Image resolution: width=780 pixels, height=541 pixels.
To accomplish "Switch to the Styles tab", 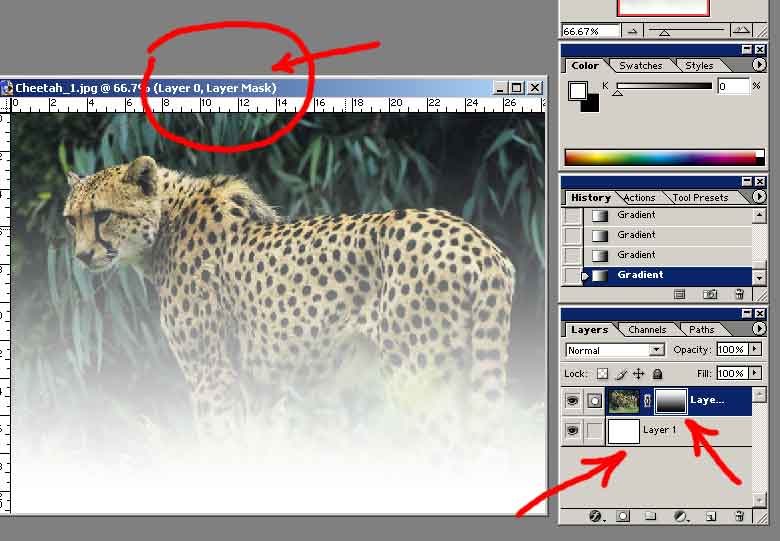I will (699, 66).
